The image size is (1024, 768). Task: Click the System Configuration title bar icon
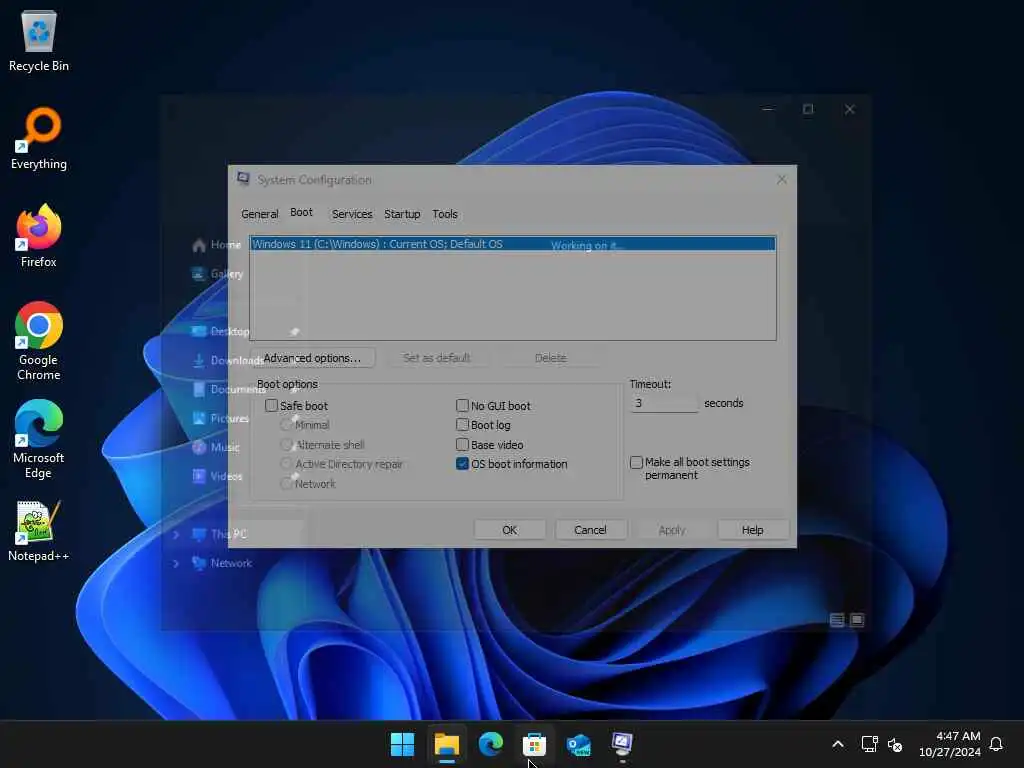point(244,178)
